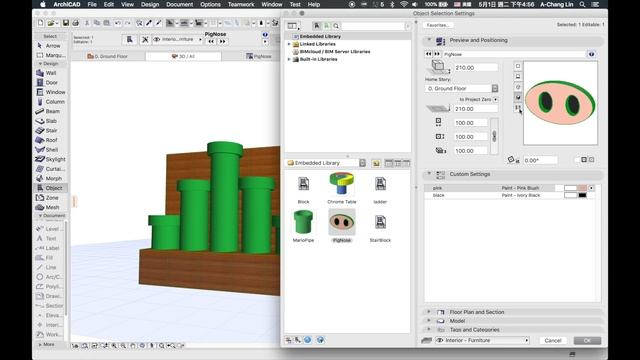Open the Home Story dropdown
640x360 pixels.
click(x=462, y=89)
